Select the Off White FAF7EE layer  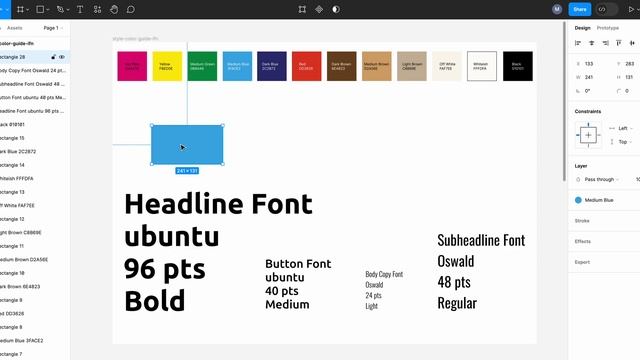[x=35, y=206]
